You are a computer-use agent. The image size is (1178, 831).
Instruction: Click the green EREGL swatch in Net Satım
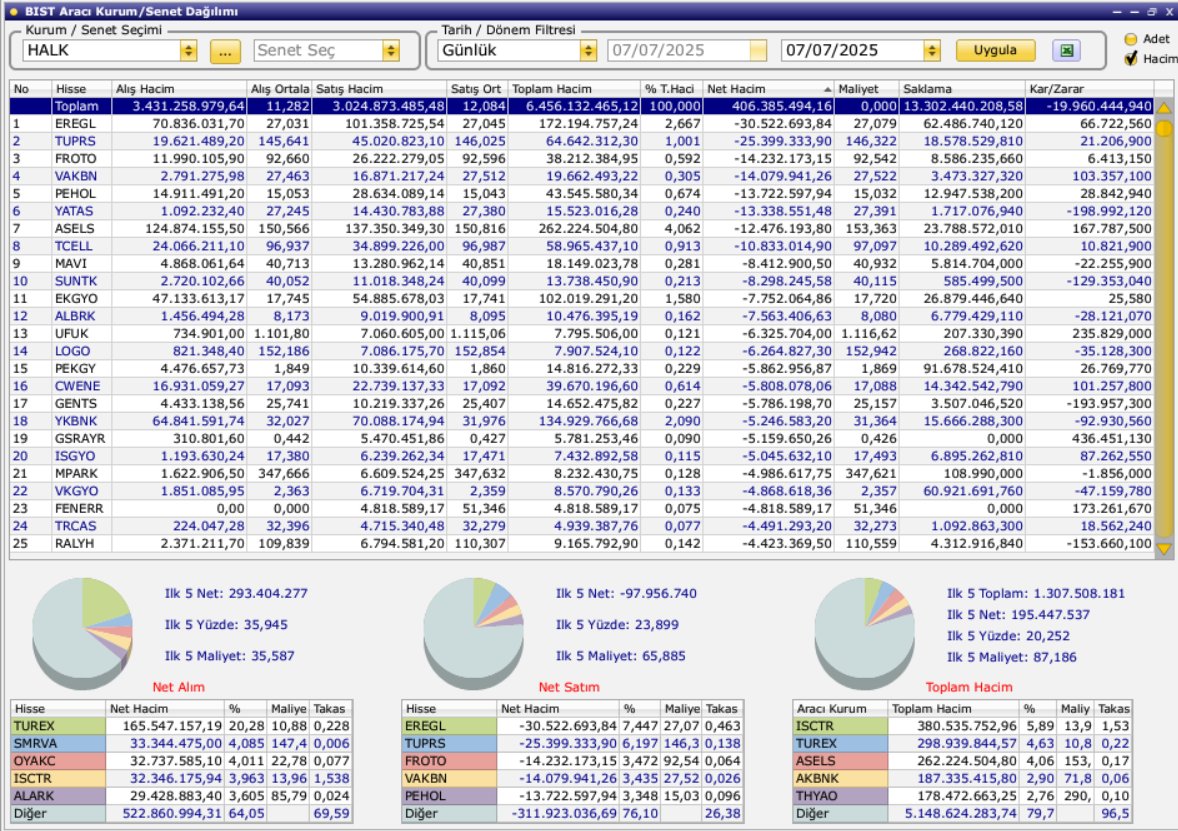pos(449,726)
